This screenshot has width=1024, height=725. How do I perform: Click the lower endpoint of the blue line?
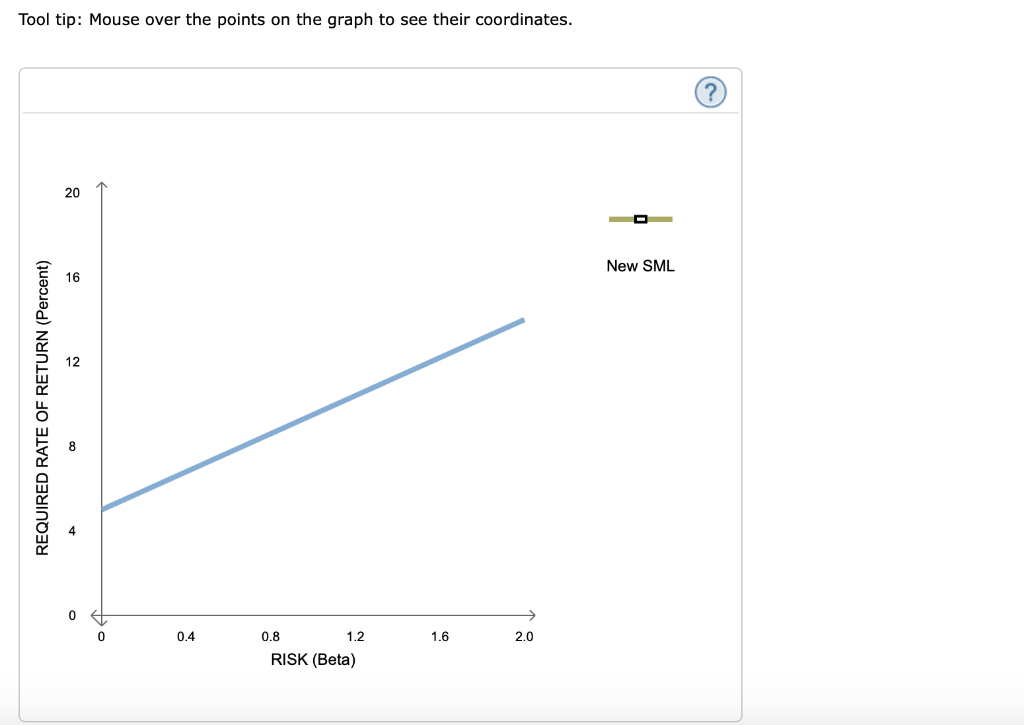(x=103, y=508)
